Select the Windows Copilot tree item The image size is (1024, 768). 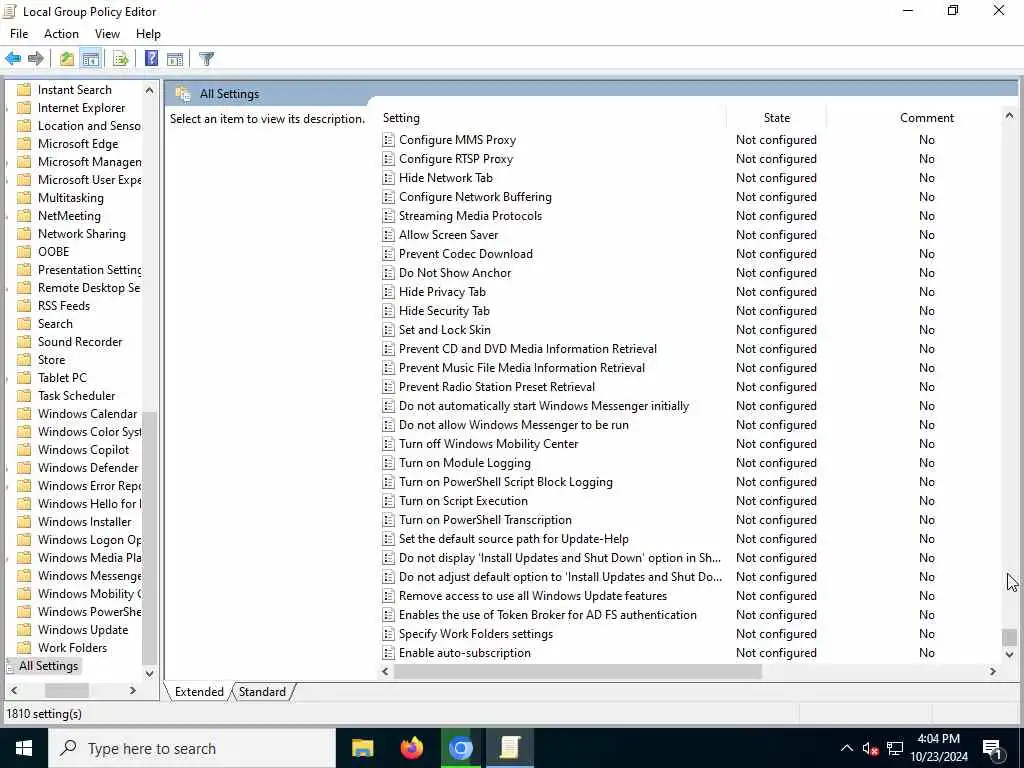tap(84, 450)
